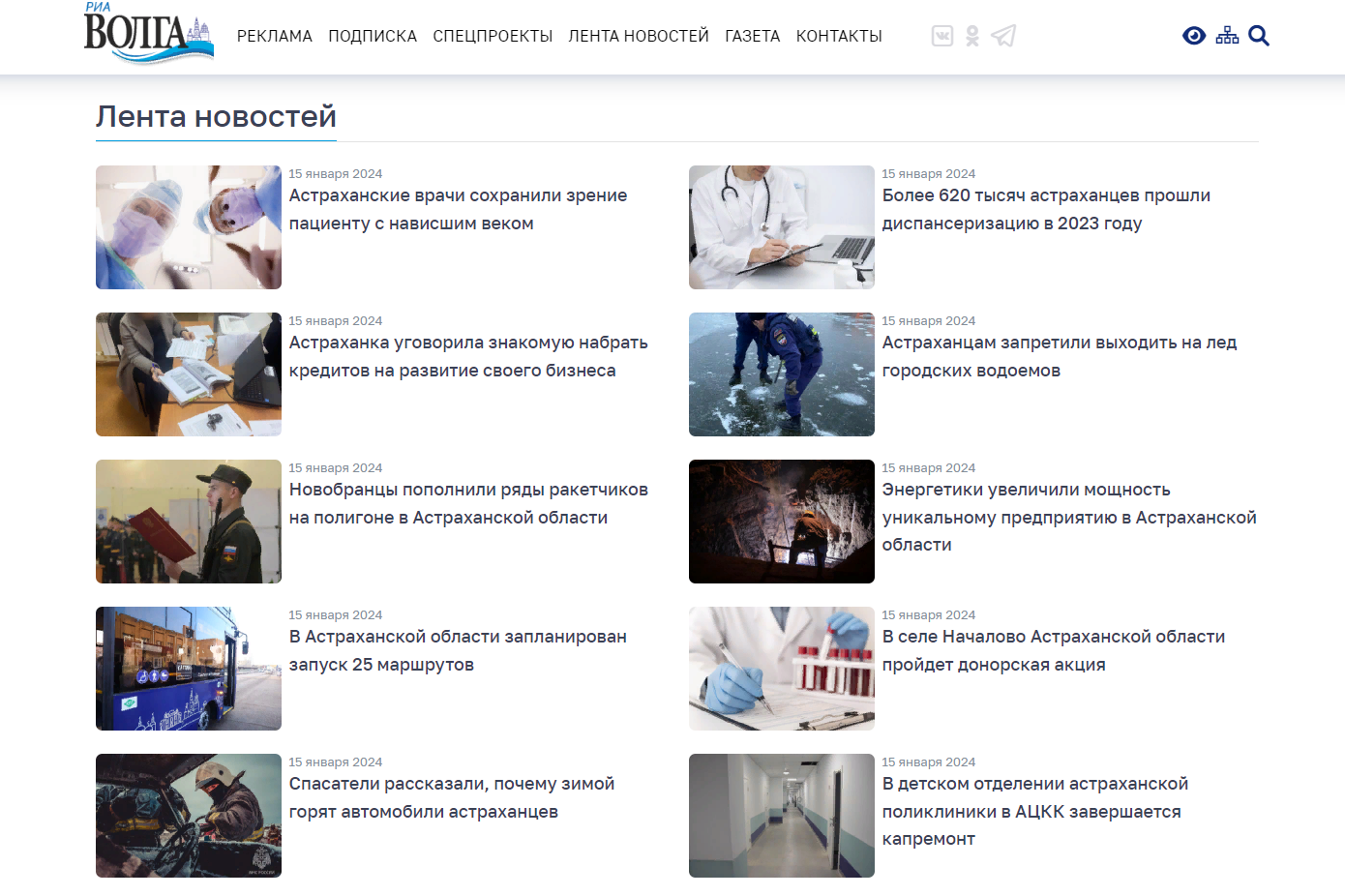Open the firefighter burning car thumbnail
Screen dimensions: 1345x896
coord(189,816)
